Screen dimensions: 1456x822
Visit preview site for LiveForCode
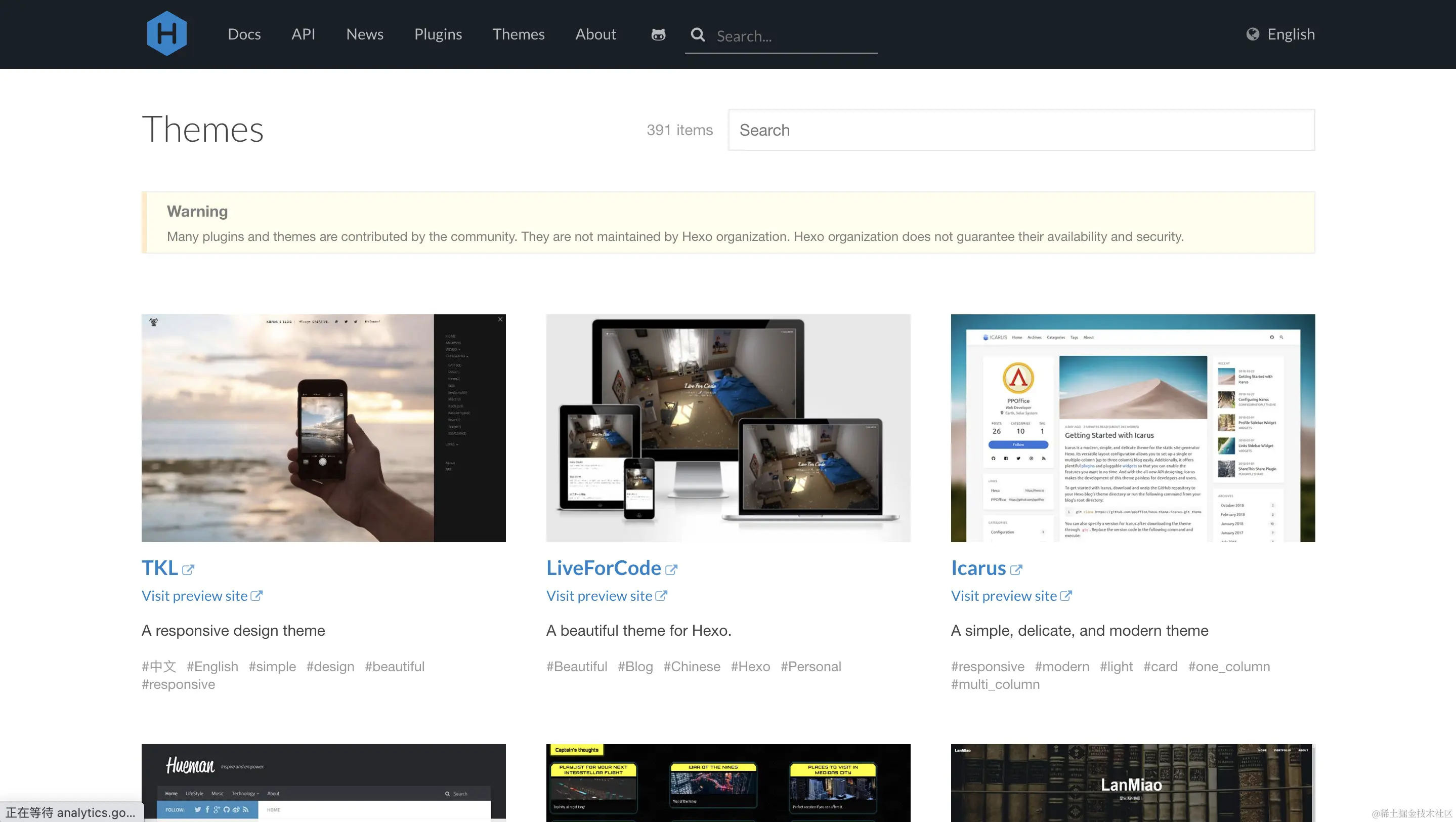coord(599,596)
